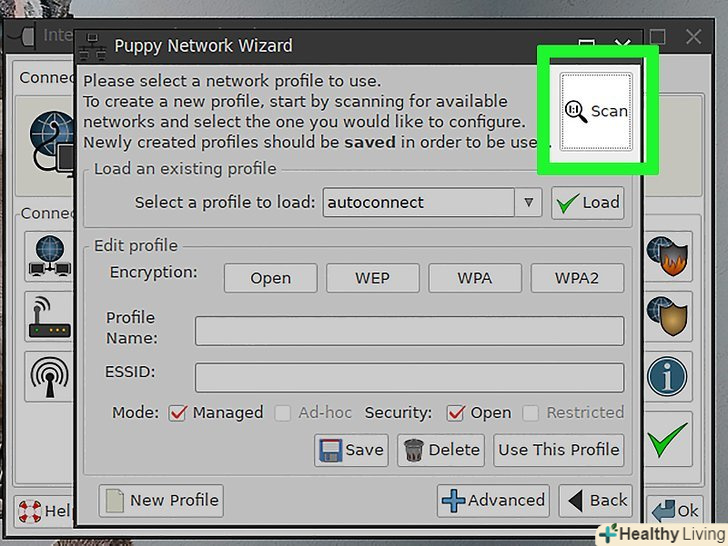Viewport: 728px width, 546px height.
Task: Choose WPA encryption
Action: click(x=475, y=278)
